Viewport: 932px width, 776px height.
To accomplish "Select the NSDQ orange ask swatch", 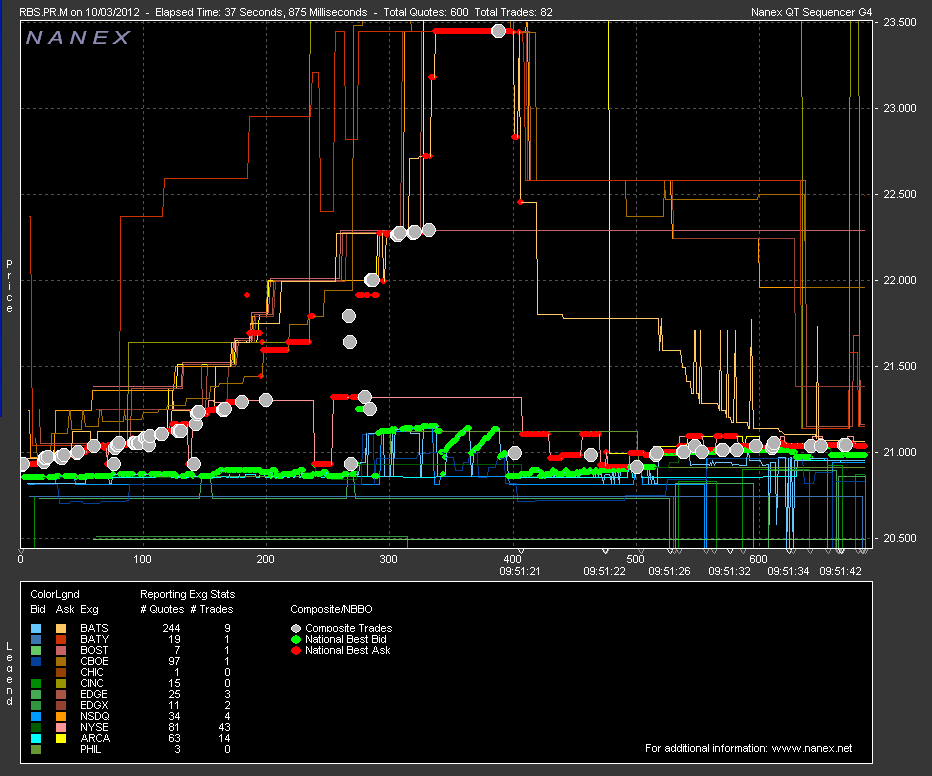I will pos(61,716).
